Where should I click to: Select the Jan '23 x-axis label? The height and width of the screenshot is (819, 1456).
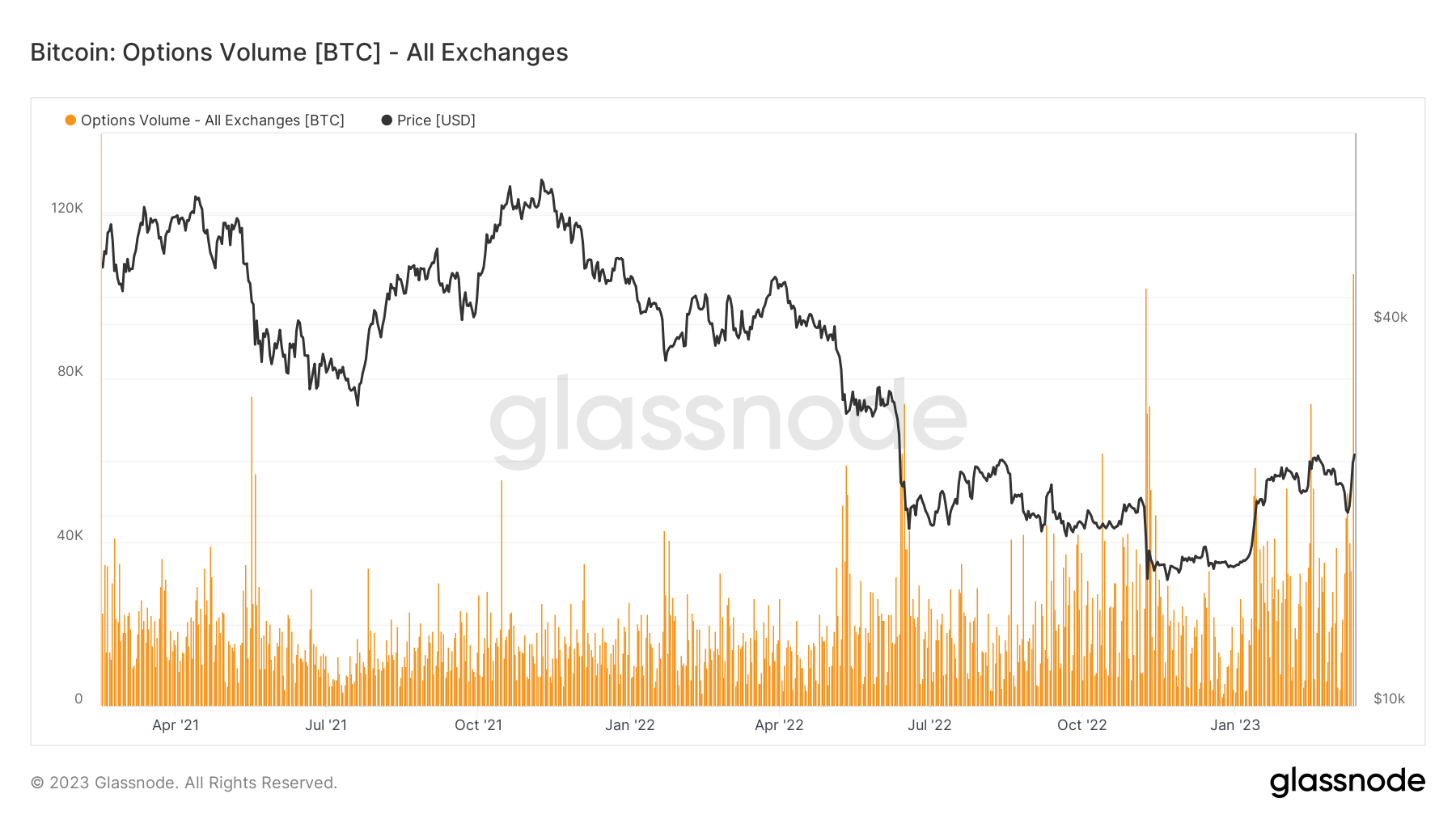click(x=1235, y=725)
